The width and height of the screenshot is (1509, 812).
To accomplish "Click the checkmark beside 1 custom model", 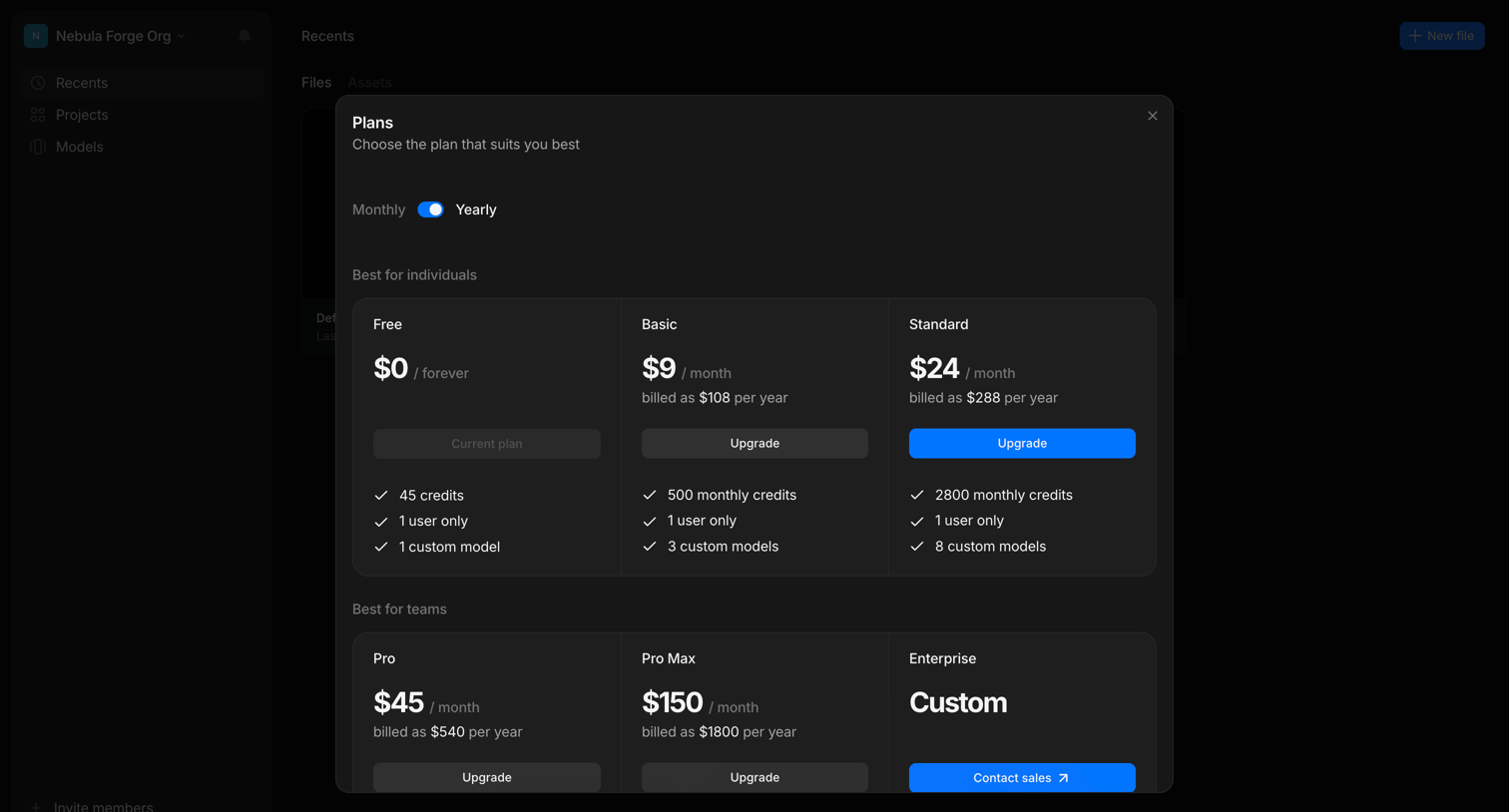I will point(381,547).
